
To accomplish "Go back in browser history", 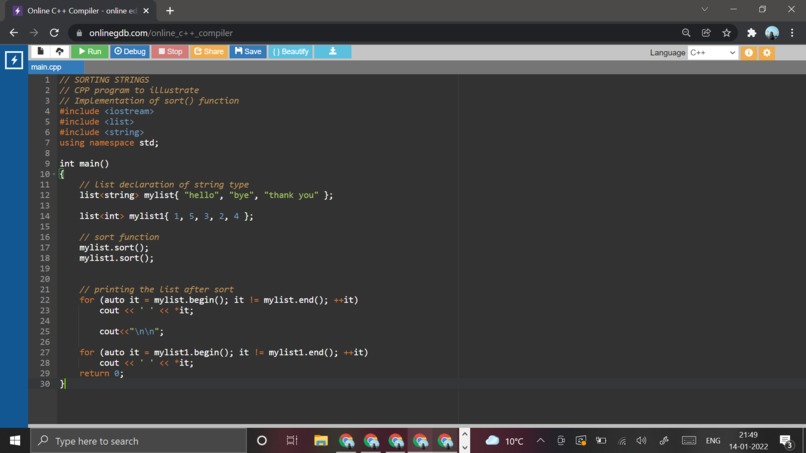I will pos(14,33).
